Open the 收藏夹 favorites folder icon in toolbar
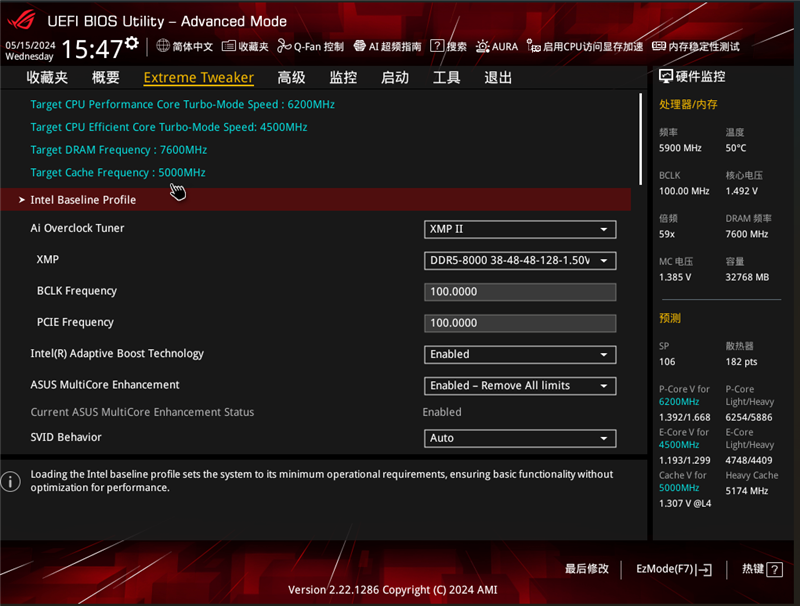This screenshot has width=800, height=606. point(229,46)
